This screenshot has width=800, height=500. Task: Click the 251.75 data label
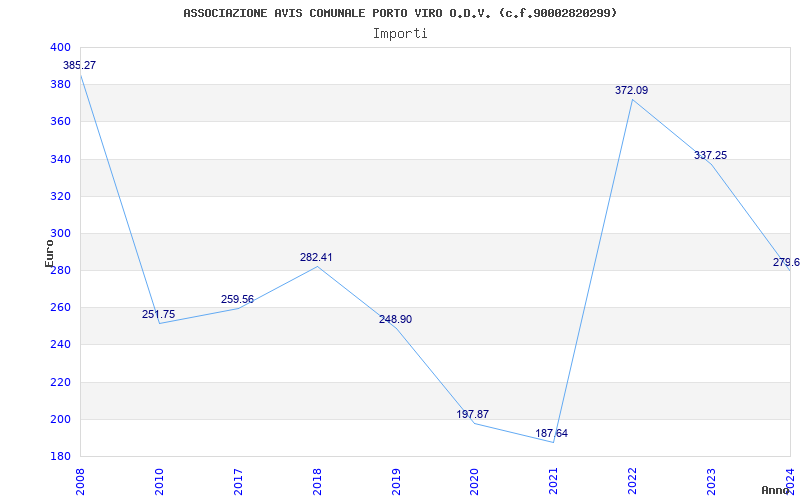(x=158, y=314)
